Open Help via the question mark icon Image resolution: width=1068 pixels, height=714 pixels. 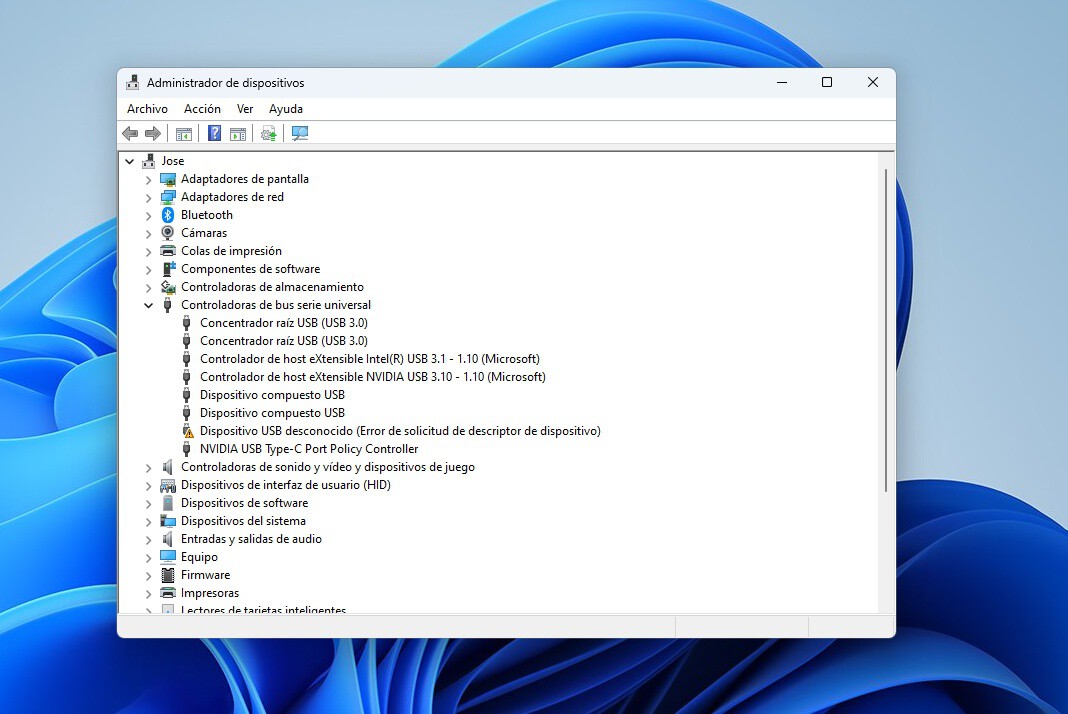click(214, 133)
